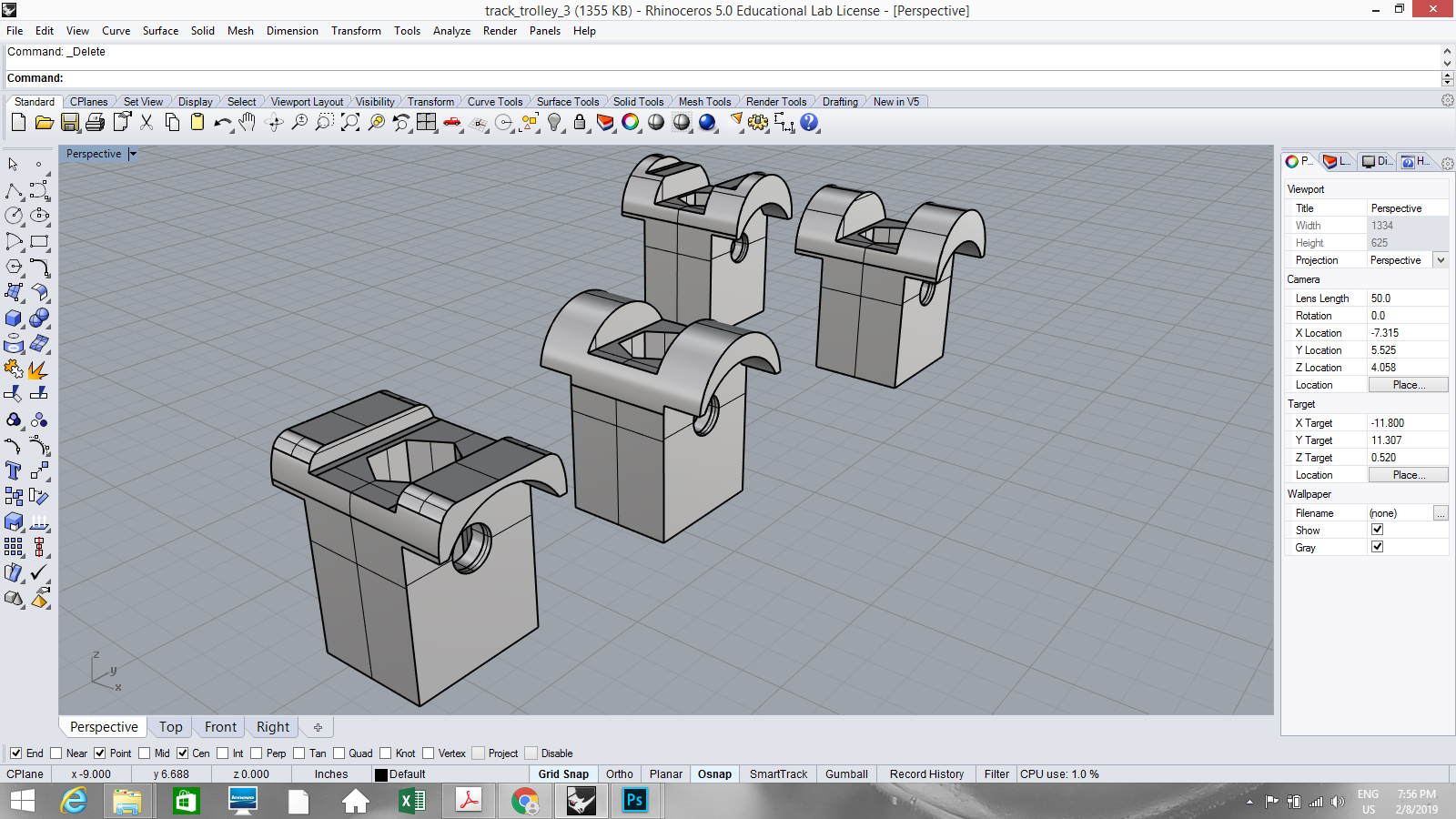Click the Pan view hand icon

point(248,123)
